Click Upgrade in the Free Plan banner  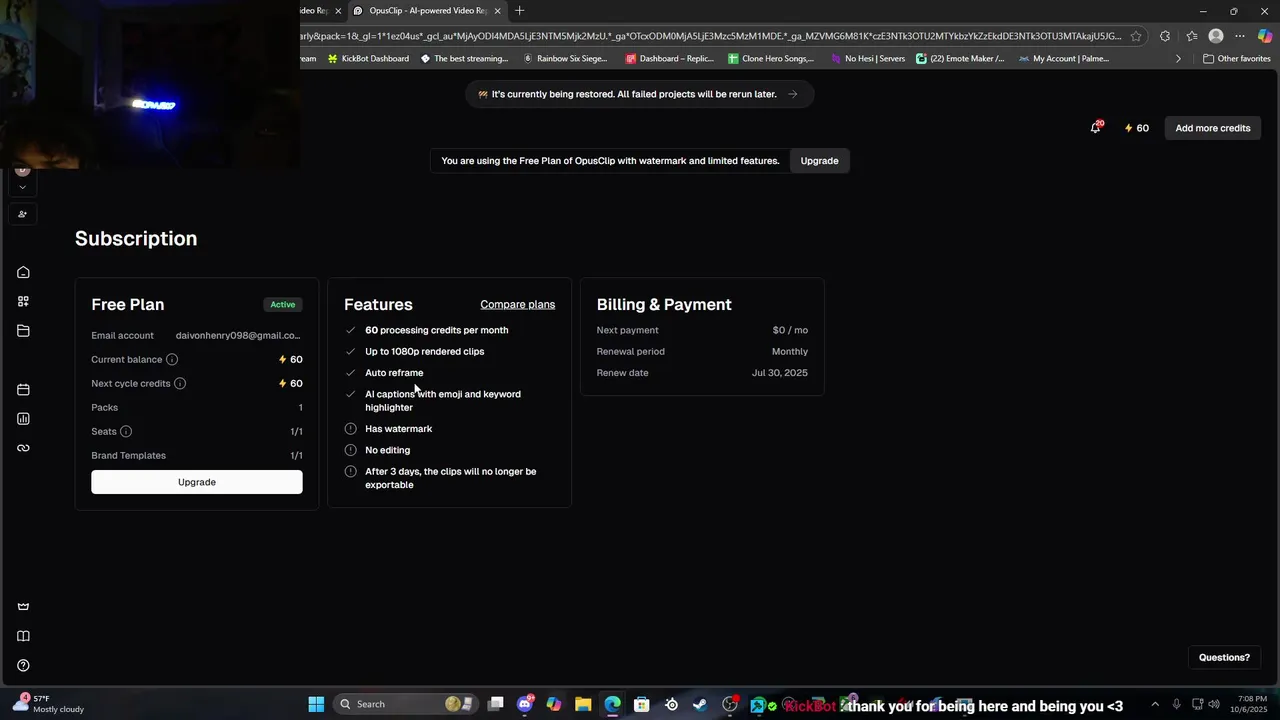[819, 160]
